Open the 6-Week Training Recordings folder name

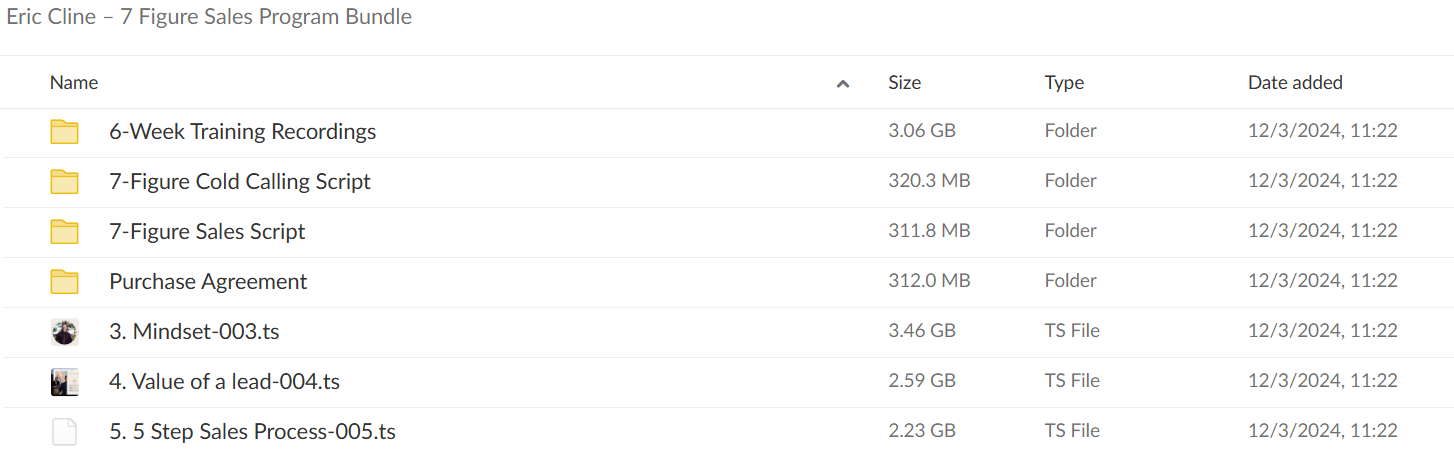coord(243,132)
